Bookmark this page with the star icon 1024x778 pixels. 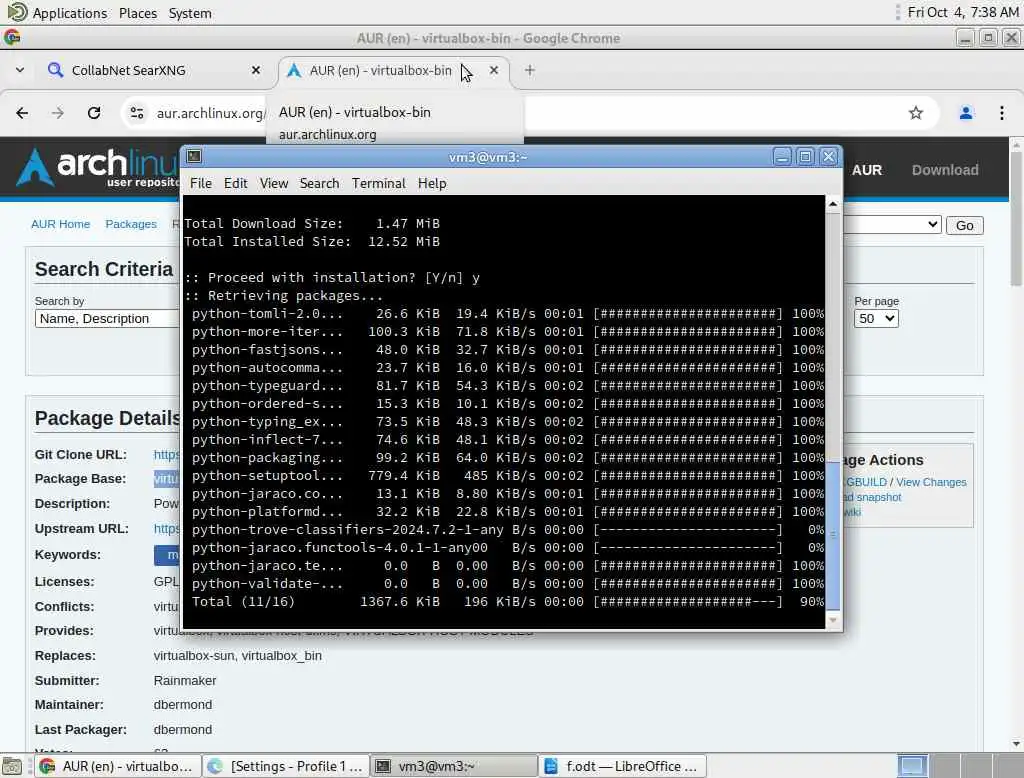click(916, 113)
